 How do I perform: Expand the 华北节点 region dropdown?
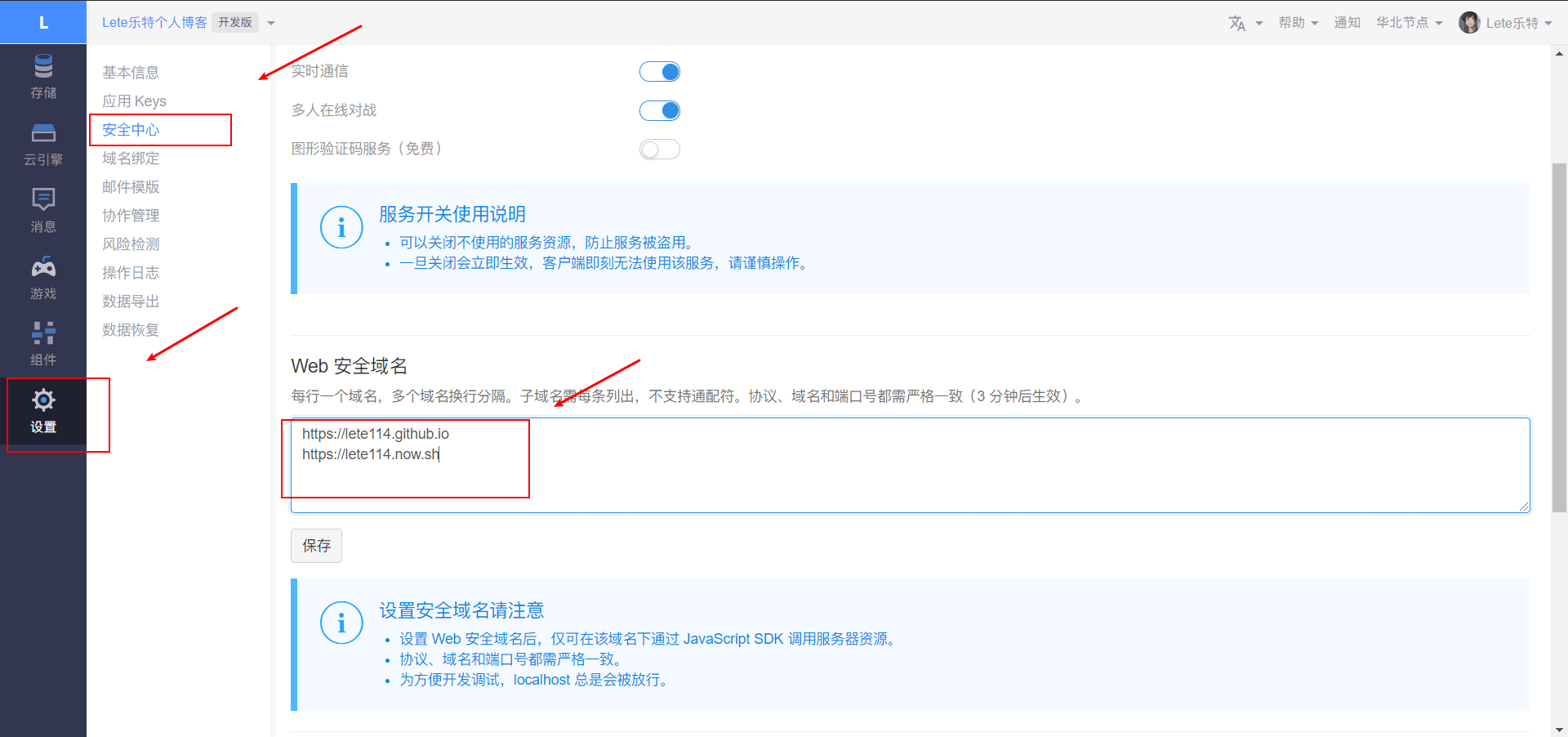[x=1409, y=23]
